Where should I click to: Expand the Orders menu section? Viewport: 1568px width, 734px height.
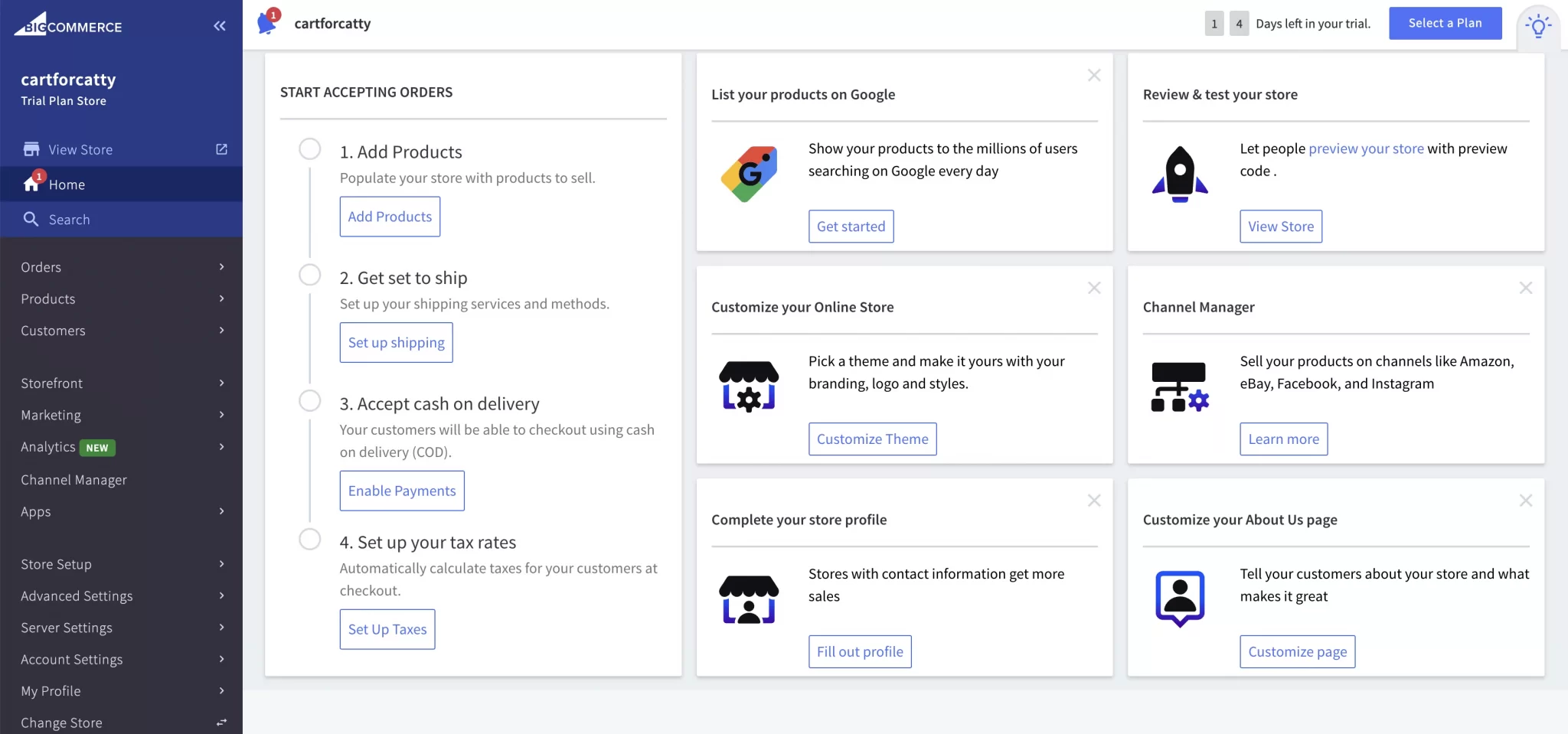click(x=121, y=267)
